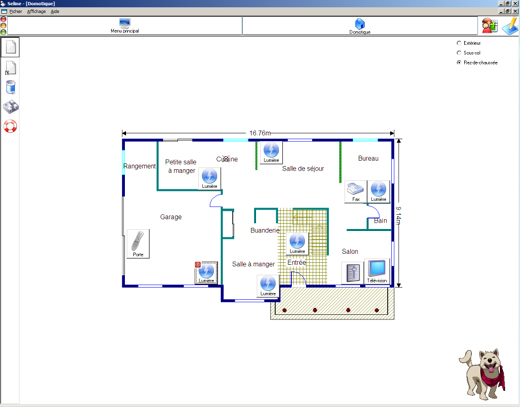
Task: Click the Fax device in Bureau
Action: [356, 192]
